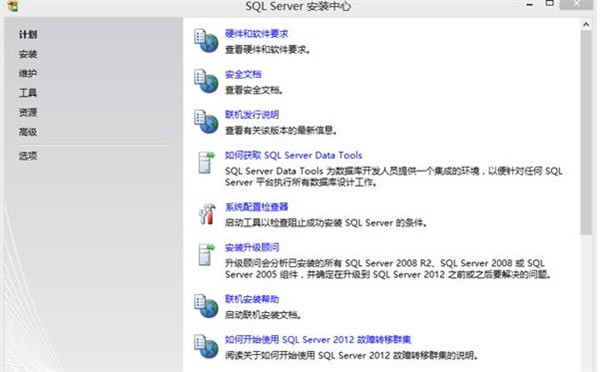This screenshot has height=372, width=600.
Task: Switch to the 资源 section
Action: pyautogui.click(x=28, y=113)
